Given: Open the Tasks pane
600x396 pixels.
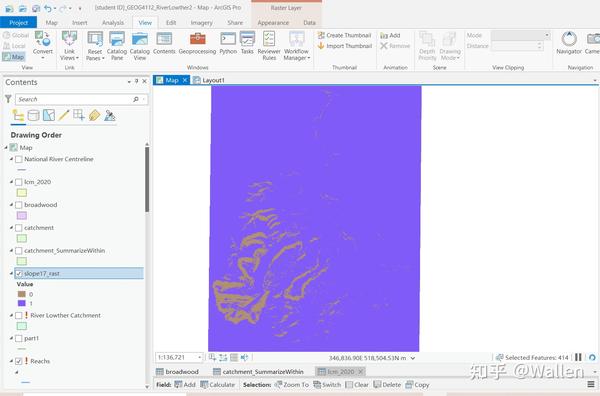Looking at the screenshot, I should tap(247, 43).
